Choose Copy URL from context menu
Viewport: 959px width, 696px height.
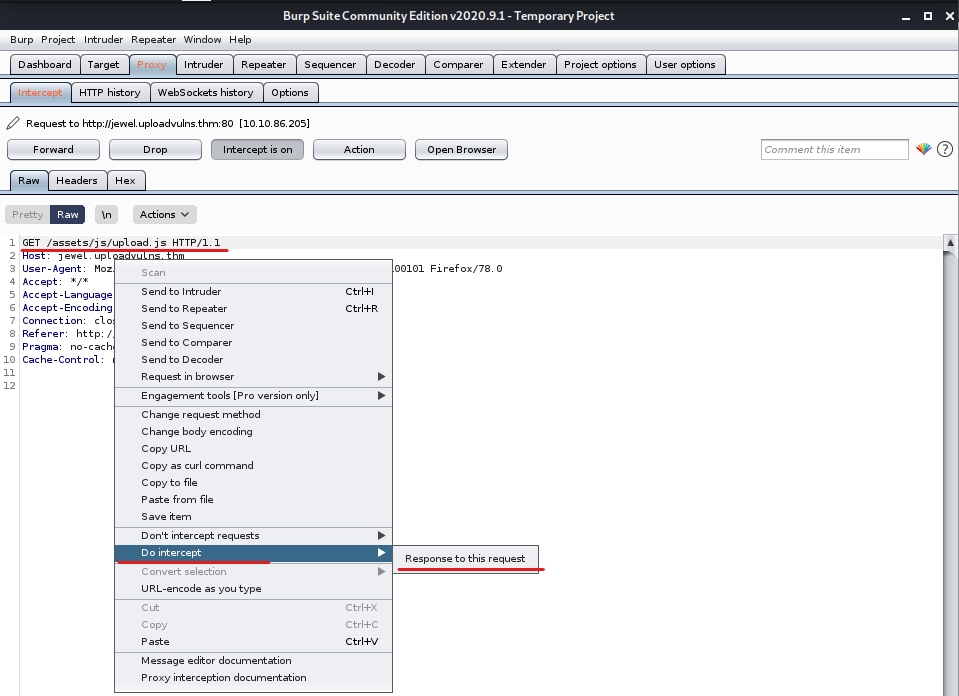click(253, 448)
